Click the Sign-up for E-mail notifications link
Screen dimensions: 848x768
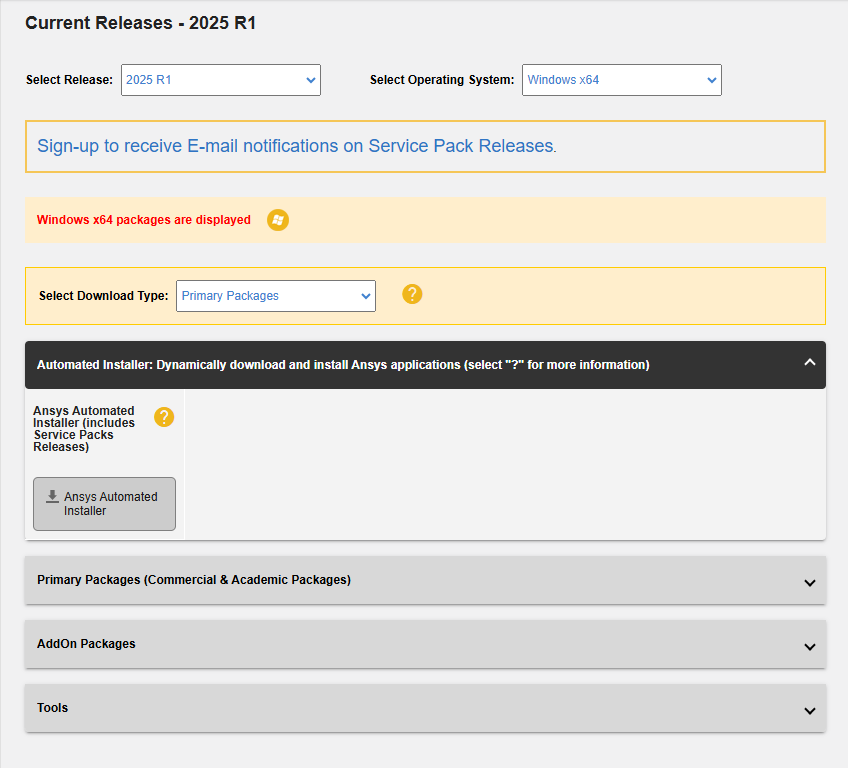[x=296, y=146]
